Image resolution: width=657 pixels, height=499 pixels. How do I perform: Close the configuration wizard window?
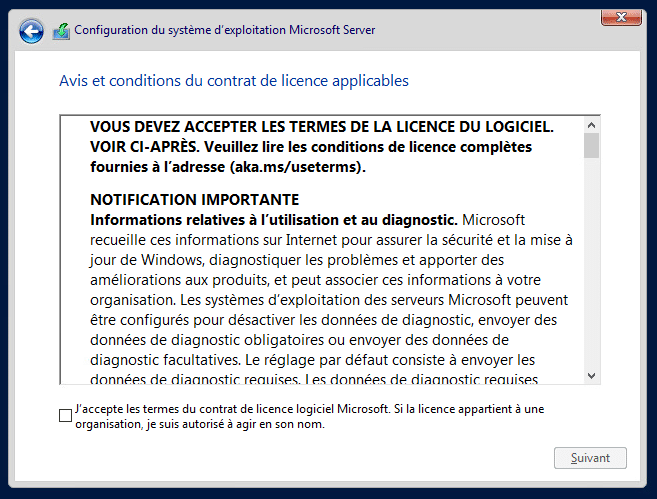(x=621, y=18)
